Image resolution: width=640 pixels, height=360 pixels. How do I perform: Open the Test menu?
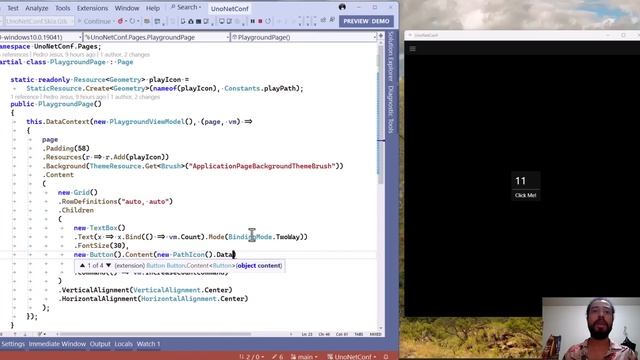point(13,8)
